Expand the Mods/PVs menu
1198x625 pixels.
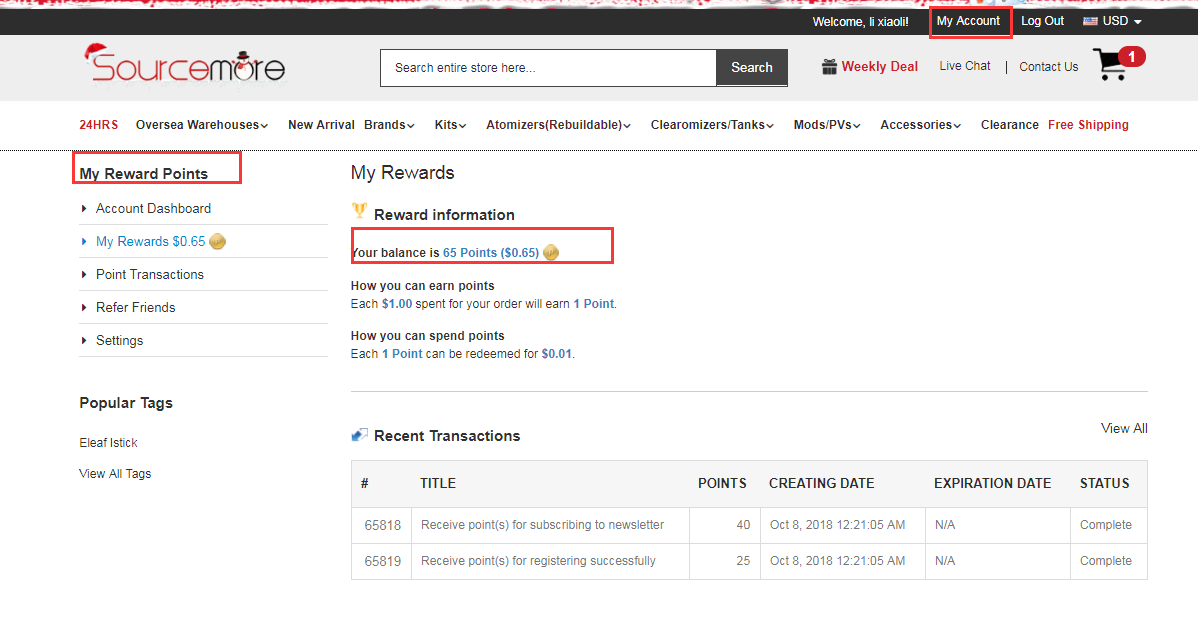pos(827,125)
